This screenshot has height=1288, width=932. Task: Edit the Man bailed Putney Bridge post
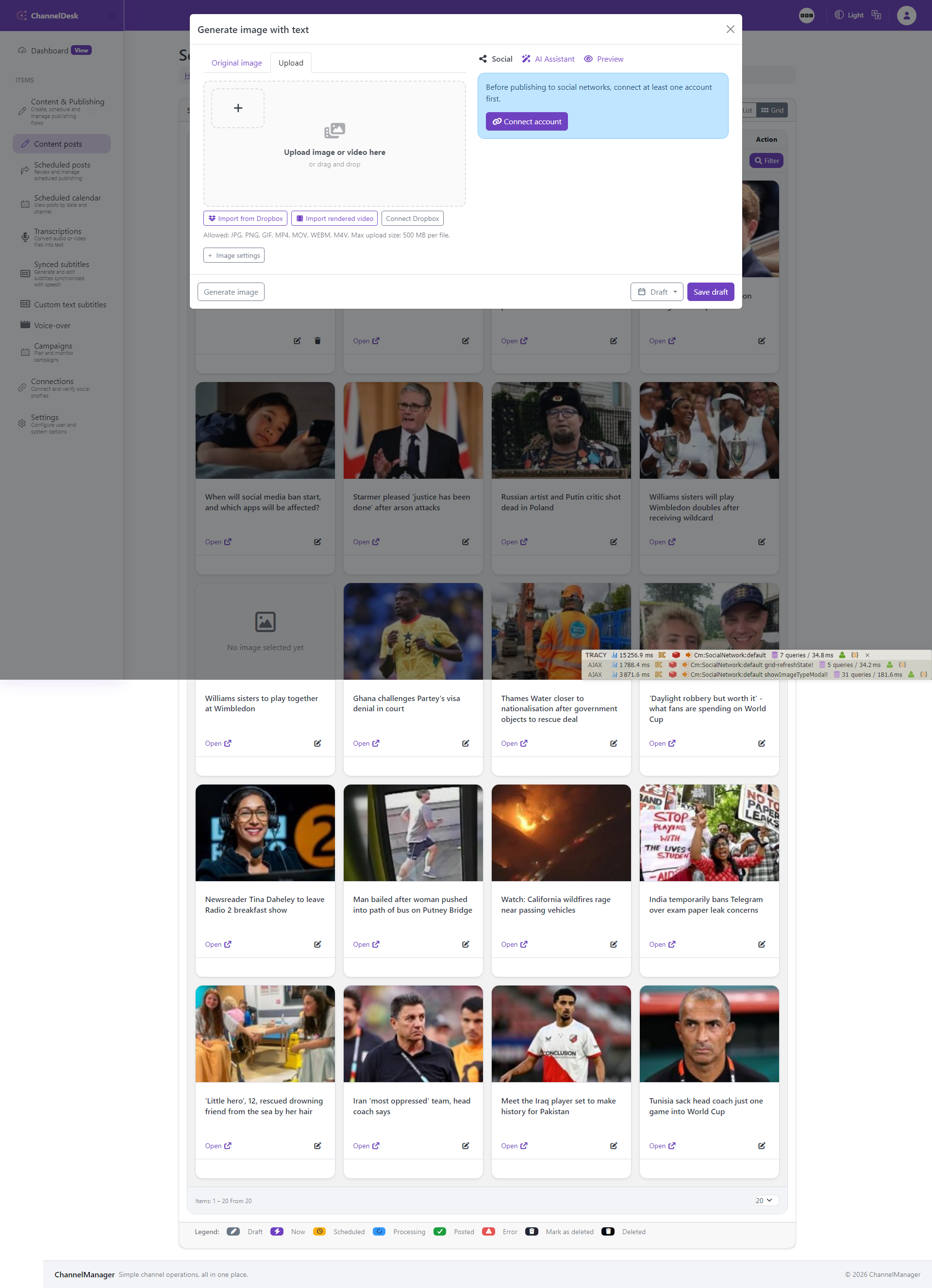[466, 944]
